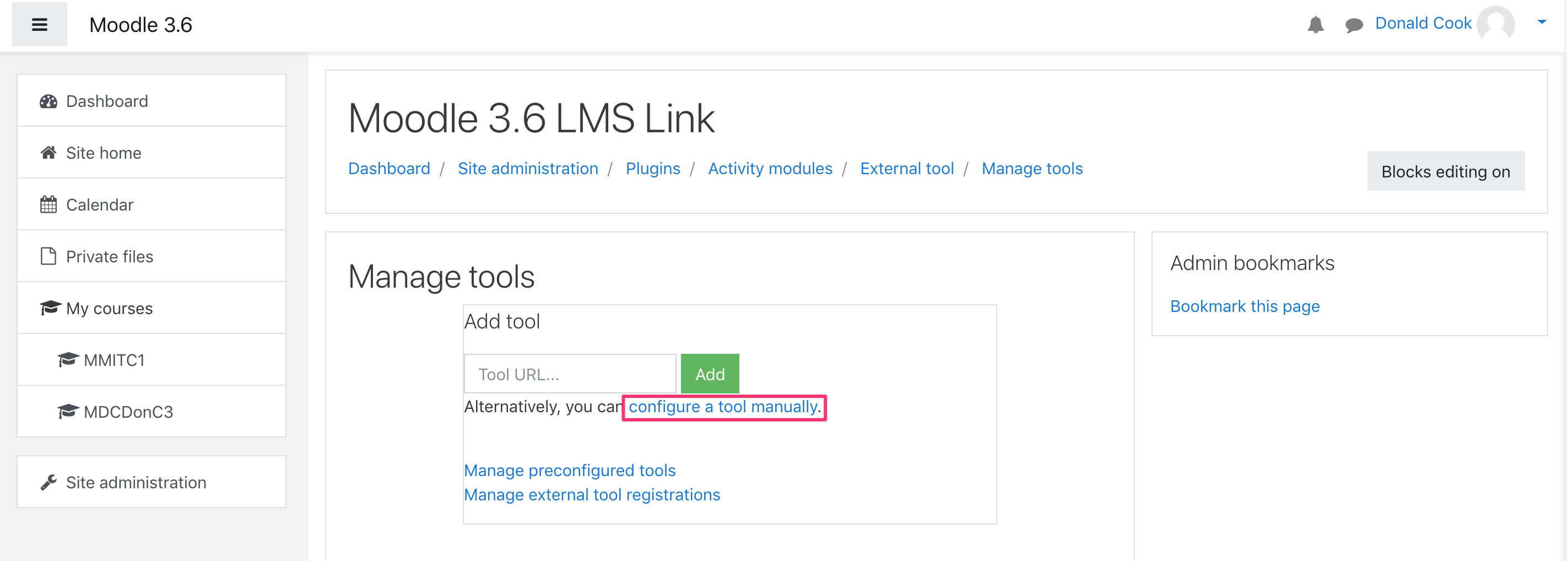
Task: Open messages via the chat bubble icon
Action: coord(1354,24)
